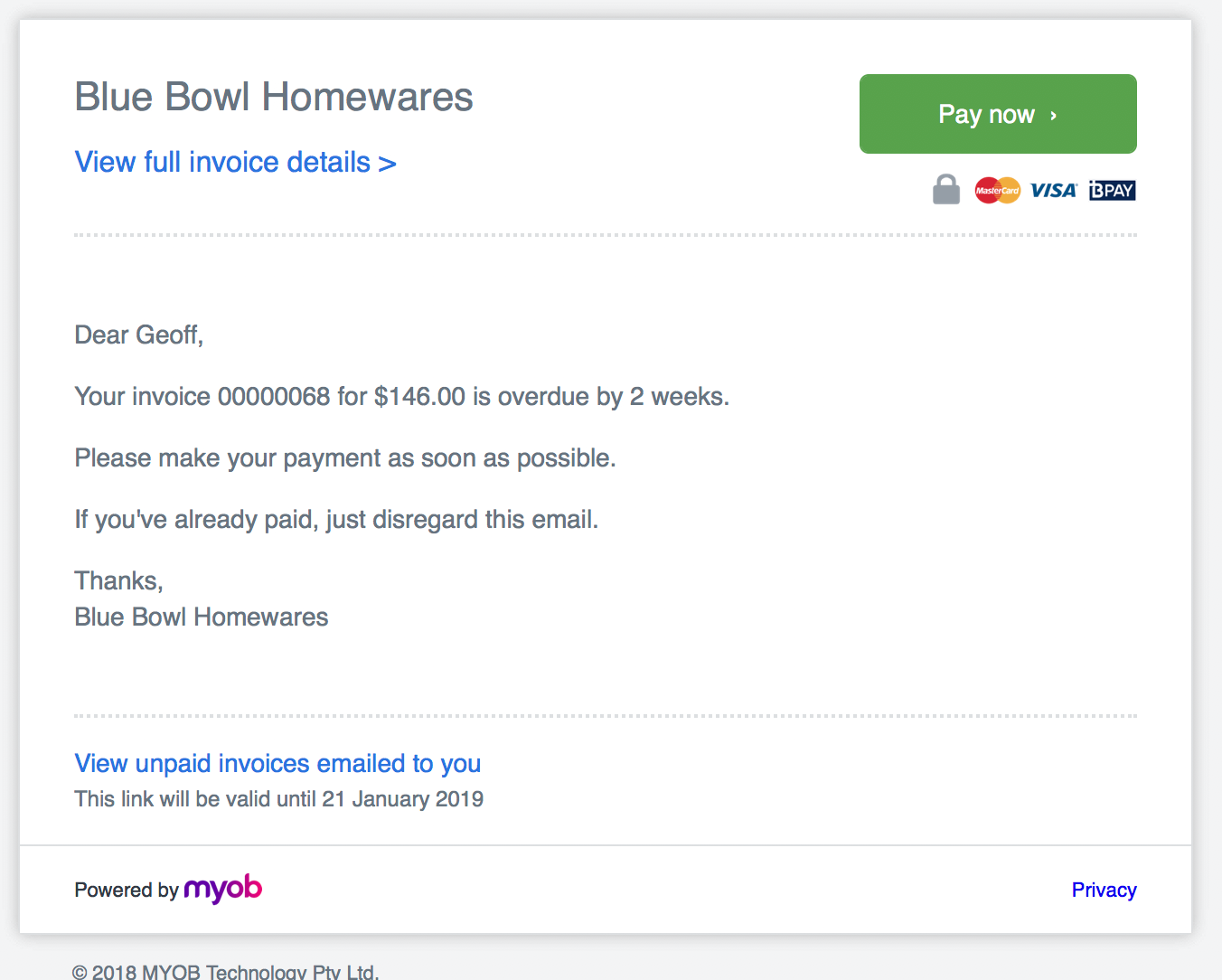The height and width of the screenshot is (980, 1222).
Task: Click the Dear Geoff greeting line
Action: [x=138, y=335]
